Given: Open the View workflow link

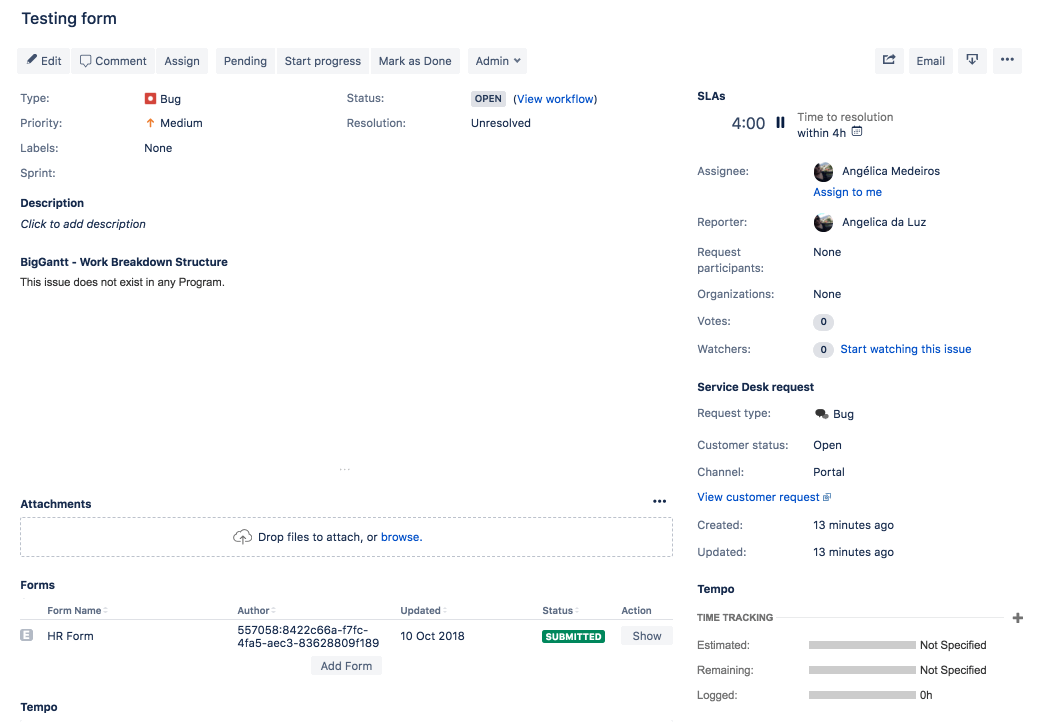Looking at the screenshot, I should pyautogui.click(x=555, y=98).
